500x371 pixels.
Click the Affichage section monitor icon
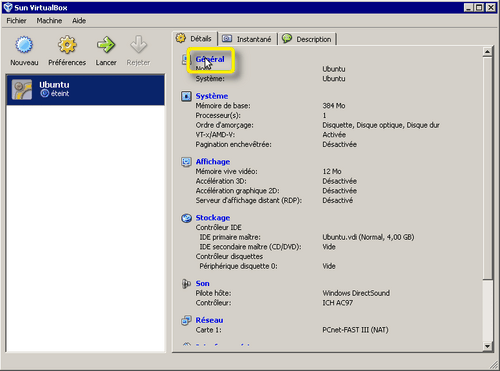click(186, 162)
